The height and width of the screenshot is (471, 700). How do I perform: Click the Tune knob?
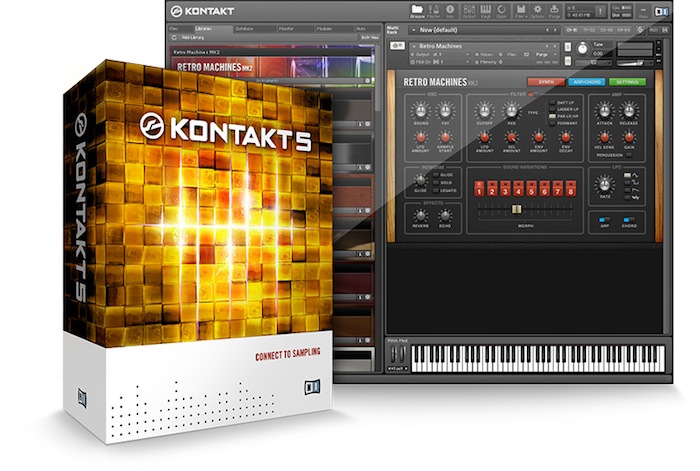click(x=582, y=49)
